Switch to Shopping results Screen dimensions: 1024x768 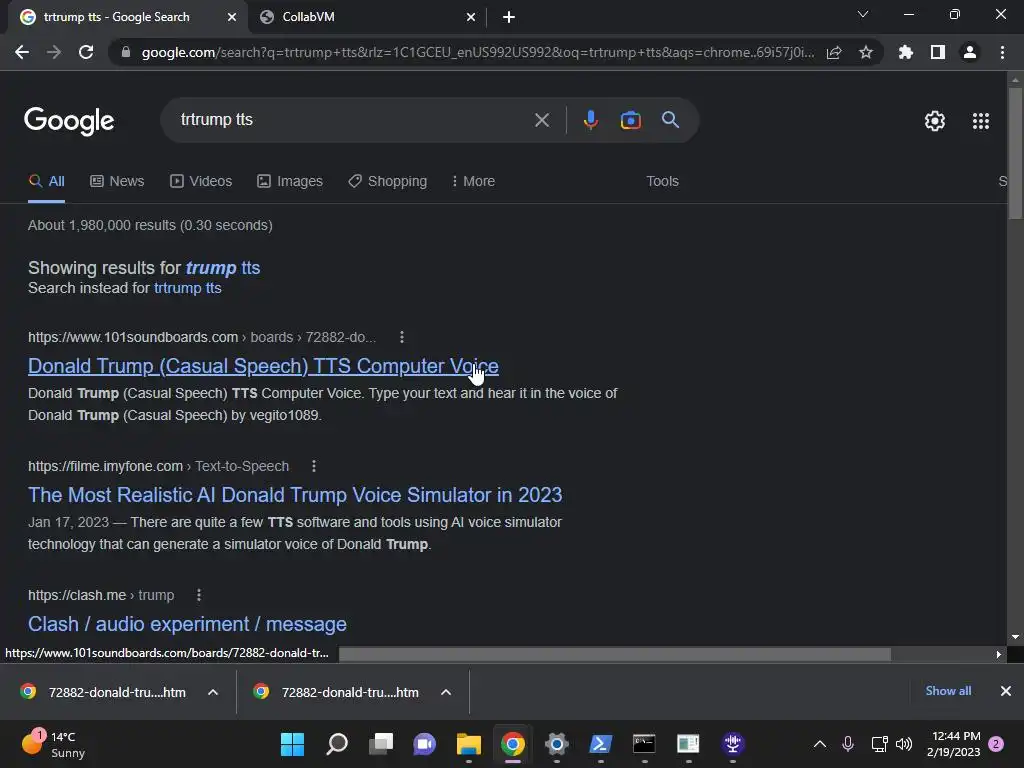pyautogui.click(x=387, y=182)
